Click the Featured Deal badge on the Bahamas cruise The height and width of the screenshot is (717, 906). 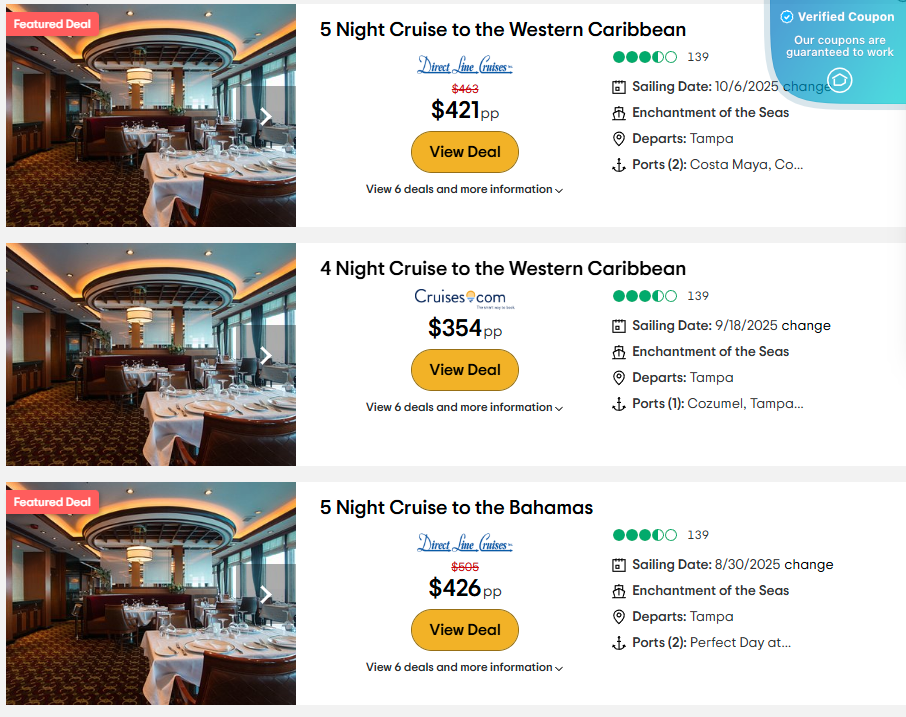(x=52, y=501)
